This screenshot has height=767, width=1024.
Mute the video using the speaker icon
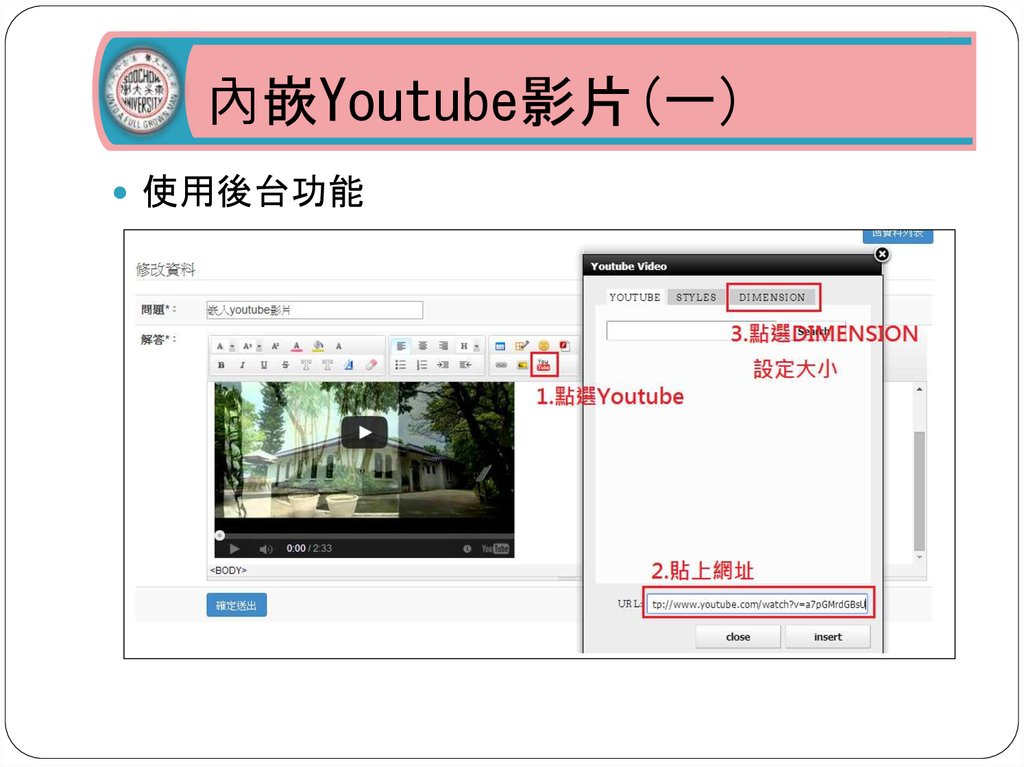click(x=266, y=549)
